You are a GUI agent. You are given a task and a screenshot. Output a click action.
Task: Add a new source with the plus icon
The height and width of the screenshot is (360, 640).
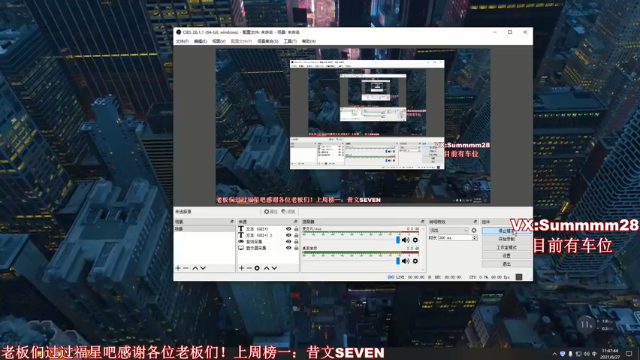coord(241,268)
